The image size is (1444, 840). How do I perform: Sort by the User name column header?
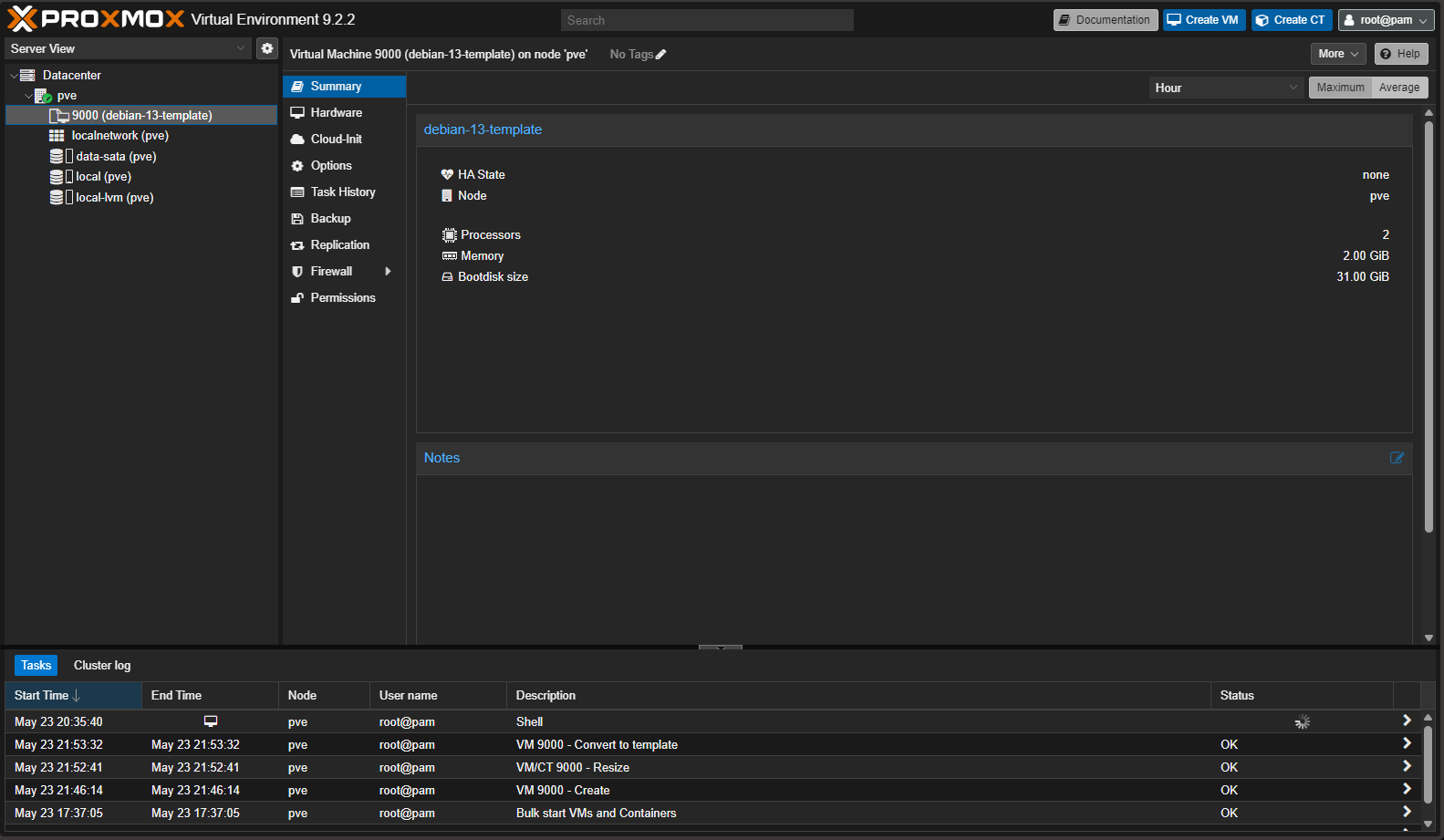click(x=438, y=696)
